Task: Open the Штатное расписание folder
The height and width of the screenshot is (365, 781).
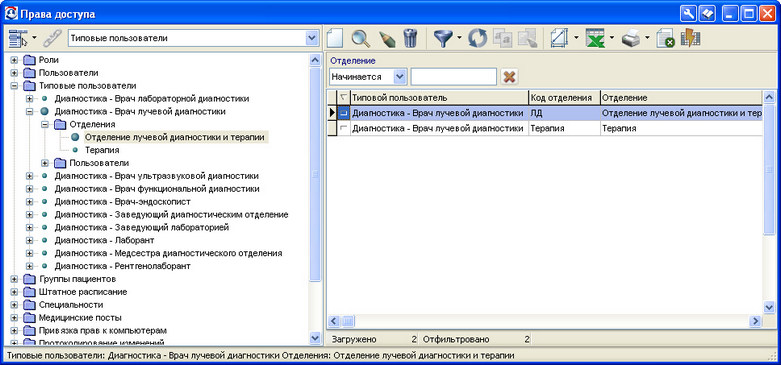Action: point(83,292)
